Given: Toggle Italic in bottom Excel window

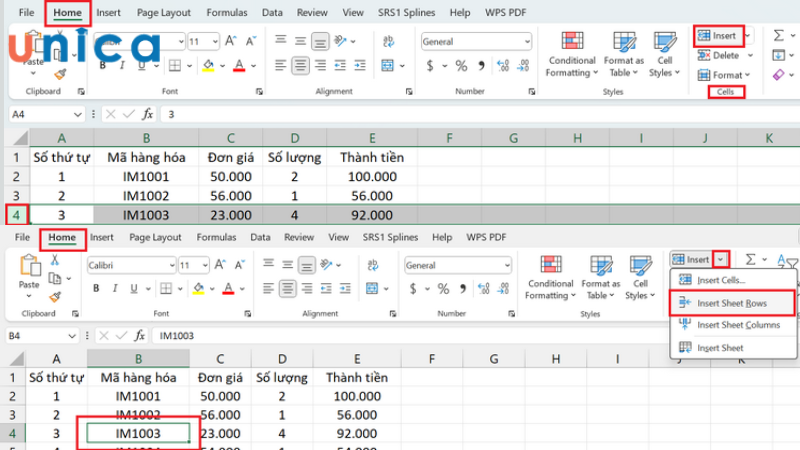Looking at the screenshot, I should [115, 288].
